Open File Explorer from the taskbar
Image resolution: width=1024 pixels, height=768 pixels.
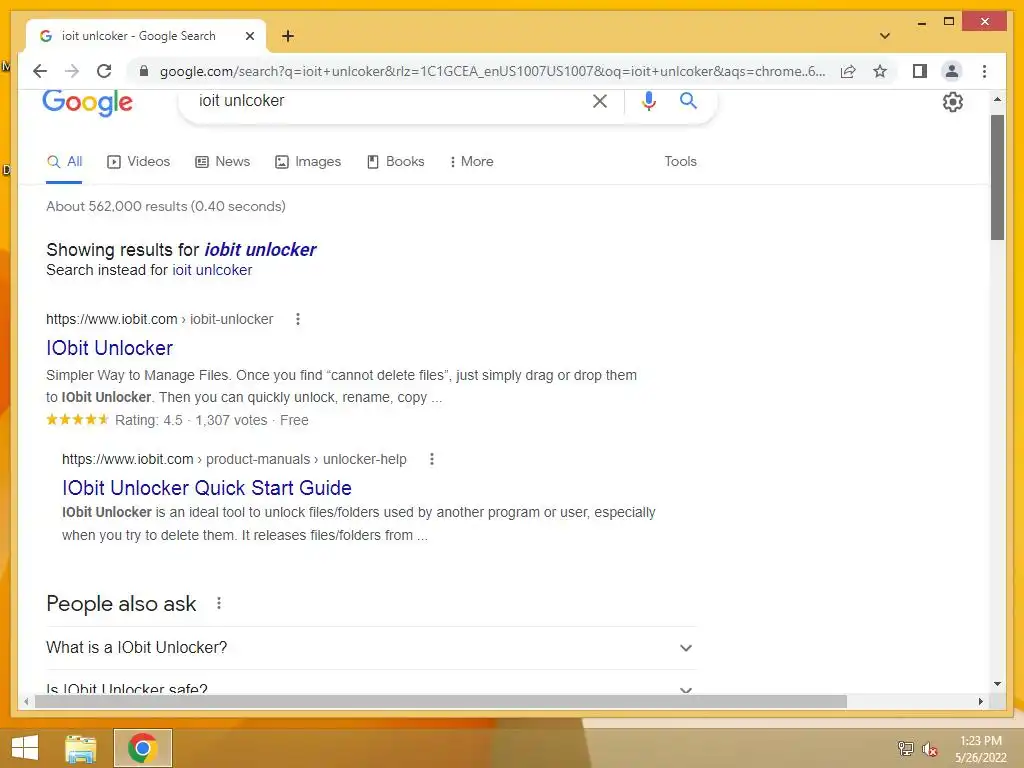pos(80,748)
